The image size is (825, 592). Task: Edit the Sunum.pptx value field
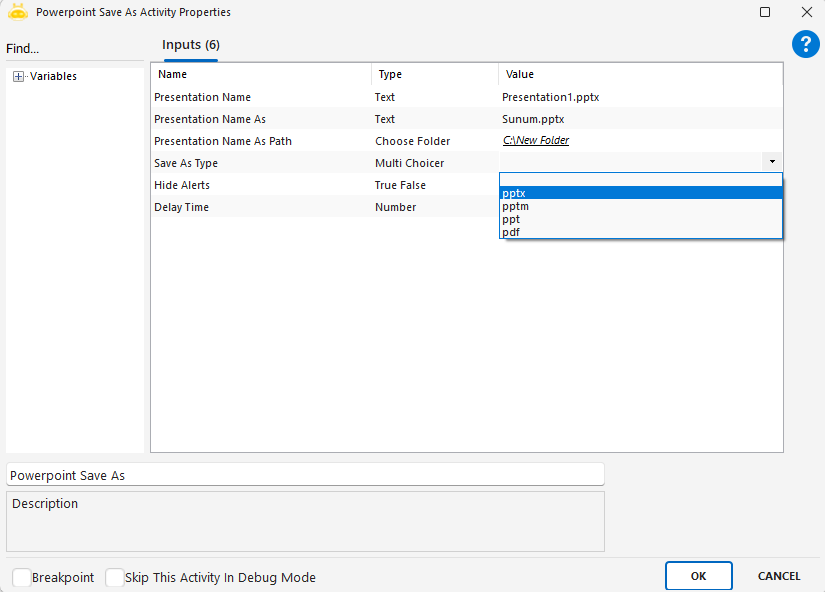640,119
